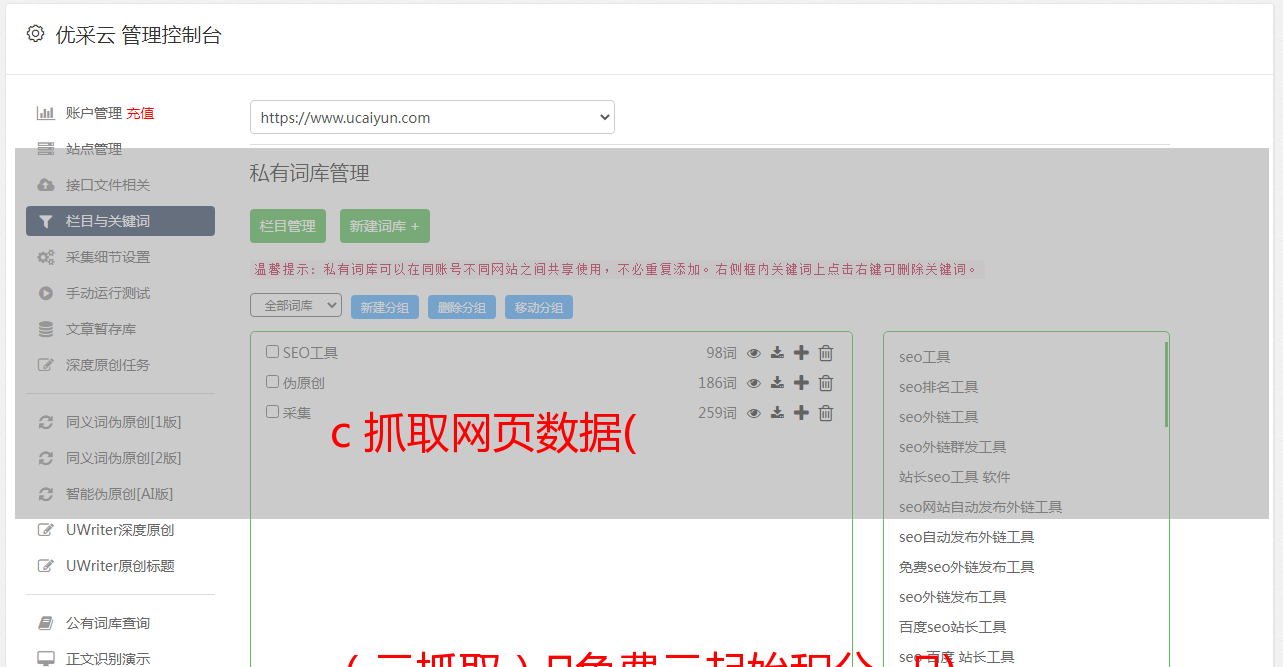The height and width of the screenshot is (667, 1283).
Task: Click the database icon for 文章暂存库
Action: click(x=46, y=329)
